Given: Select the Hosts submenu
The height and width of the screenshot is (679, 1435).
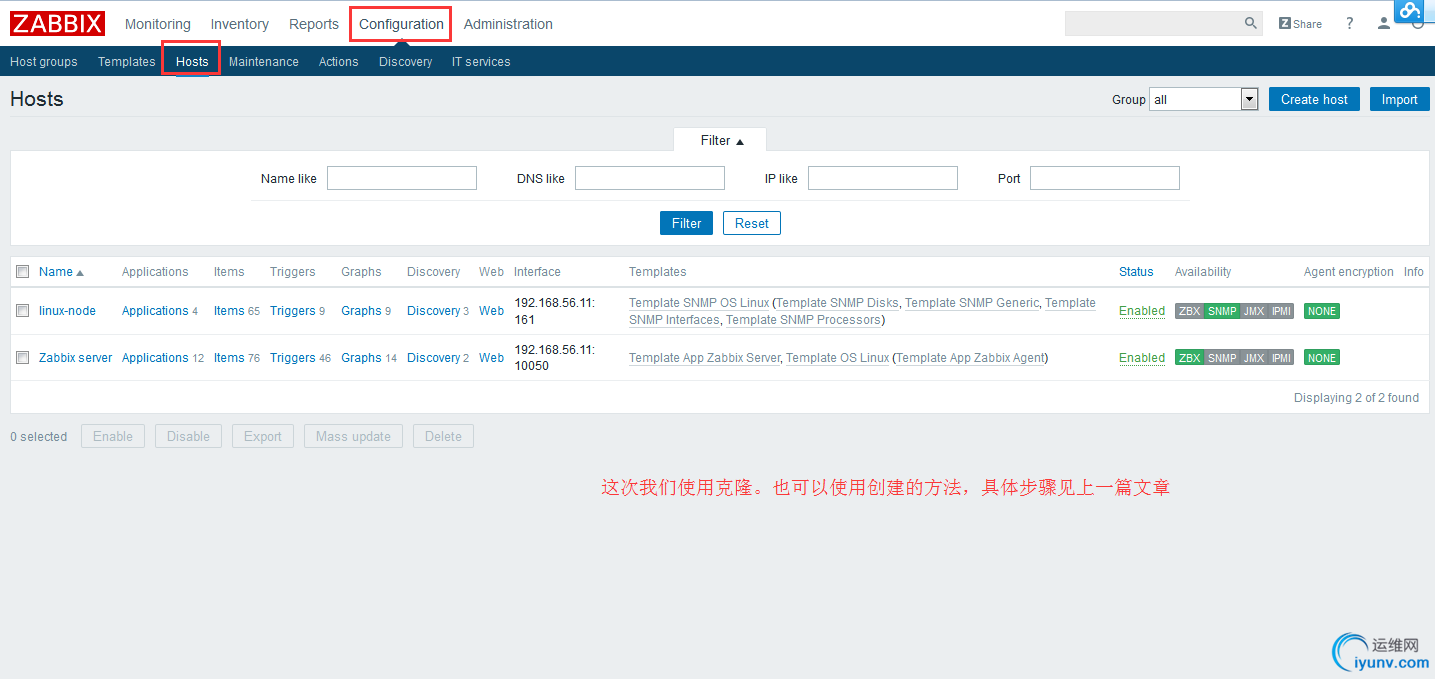Looking at the screenshot, I should 192,62.
